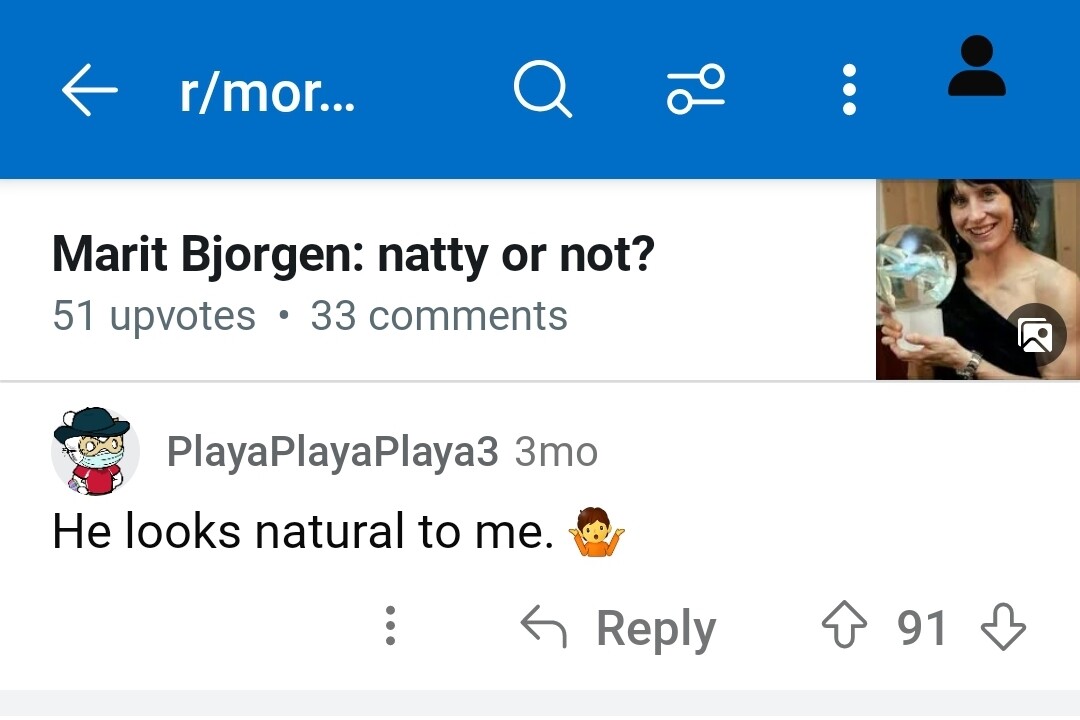Go back using the left arrow
The height and width of the screenshot is (720, 1080).
pos(90,90)
